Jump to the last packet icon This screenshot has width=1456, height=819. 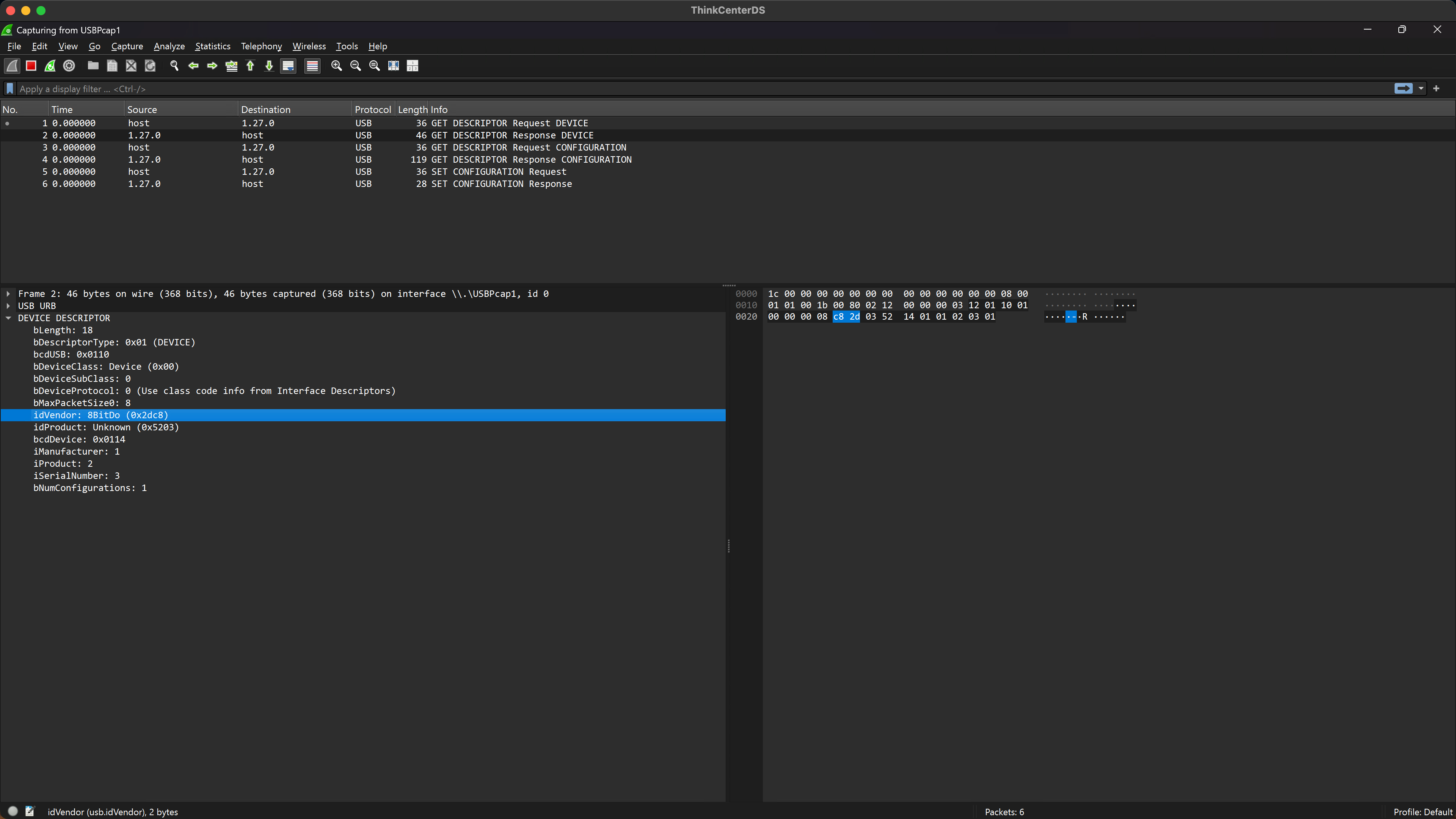click(x=269, y=66)
